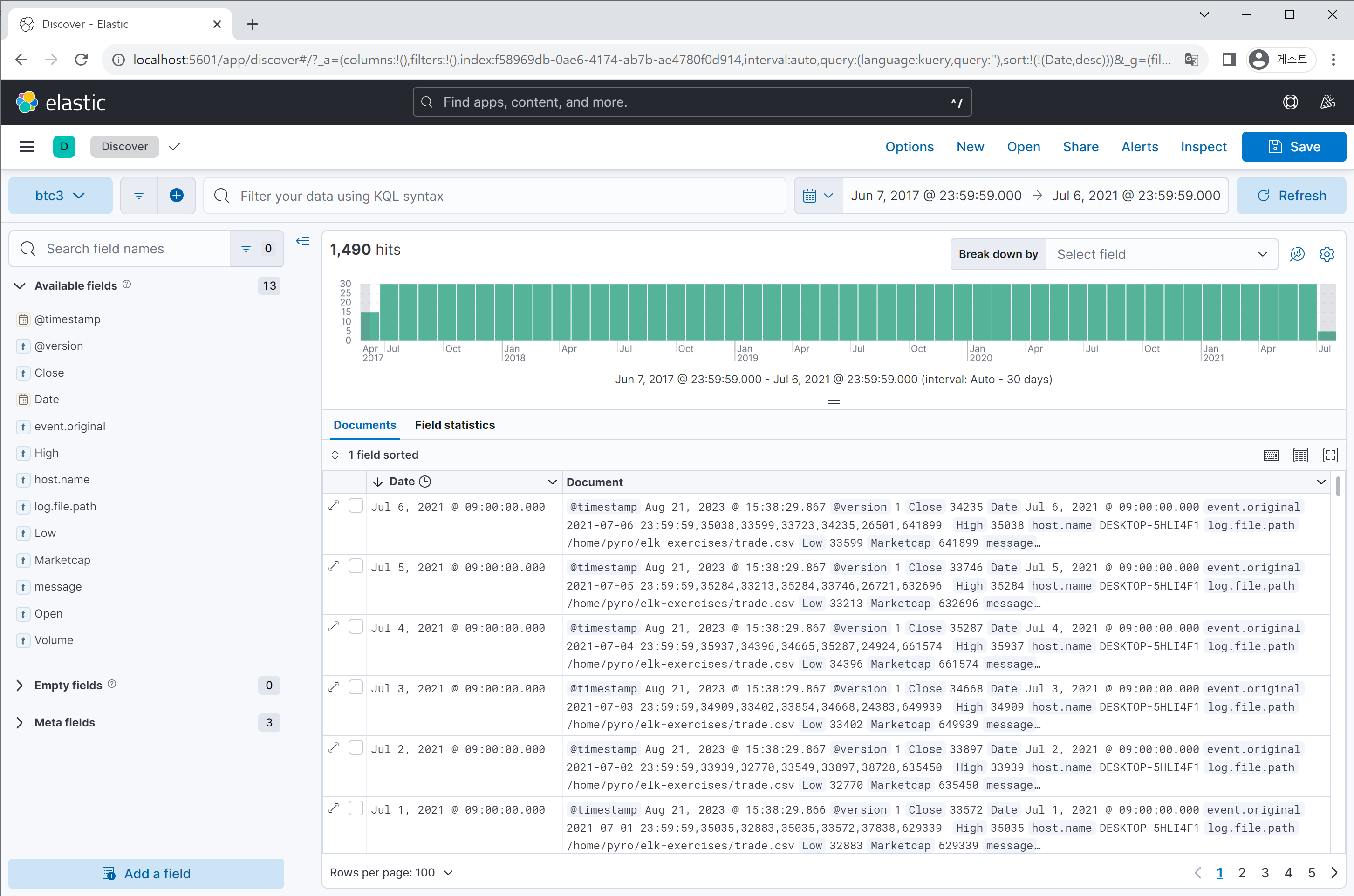Open the btc3 data view dropdown
This screenshot has width=1354, height=896.
(x=60, y=196)
